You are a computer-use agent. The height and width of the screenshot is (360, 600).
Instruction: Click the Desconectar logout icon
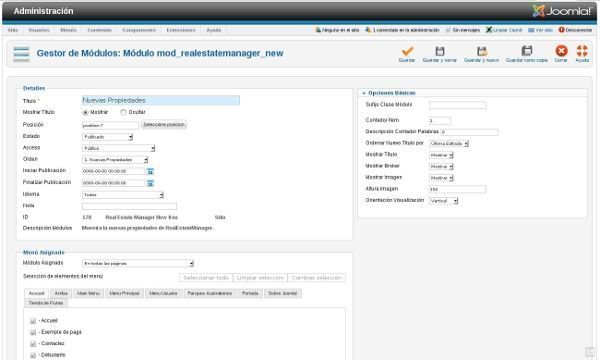[x=561, y=30]
